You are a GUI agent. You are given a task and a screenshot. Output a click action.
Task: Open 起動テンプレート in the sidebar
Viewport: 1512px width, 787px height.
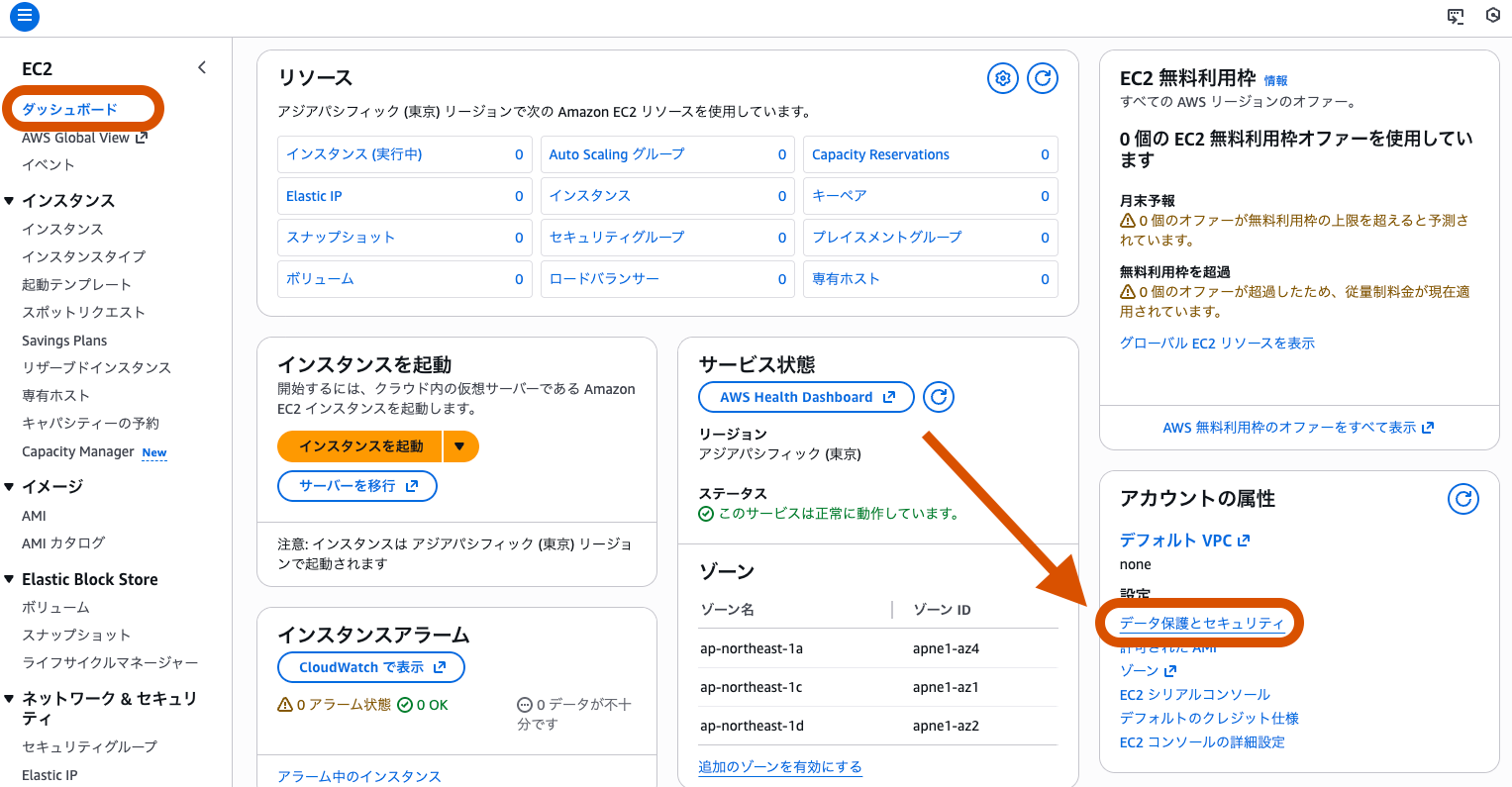(76, 284)
